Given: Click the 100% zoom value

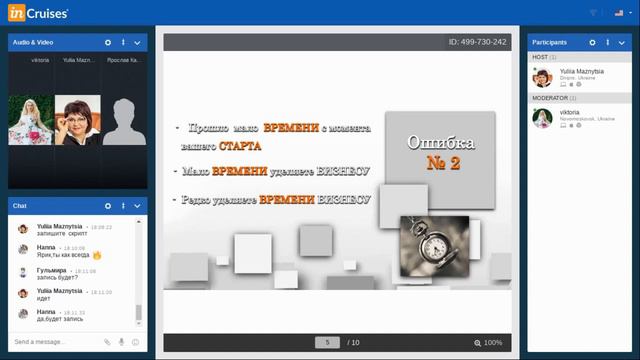Looking at the screenshot, I should (493, 342).
